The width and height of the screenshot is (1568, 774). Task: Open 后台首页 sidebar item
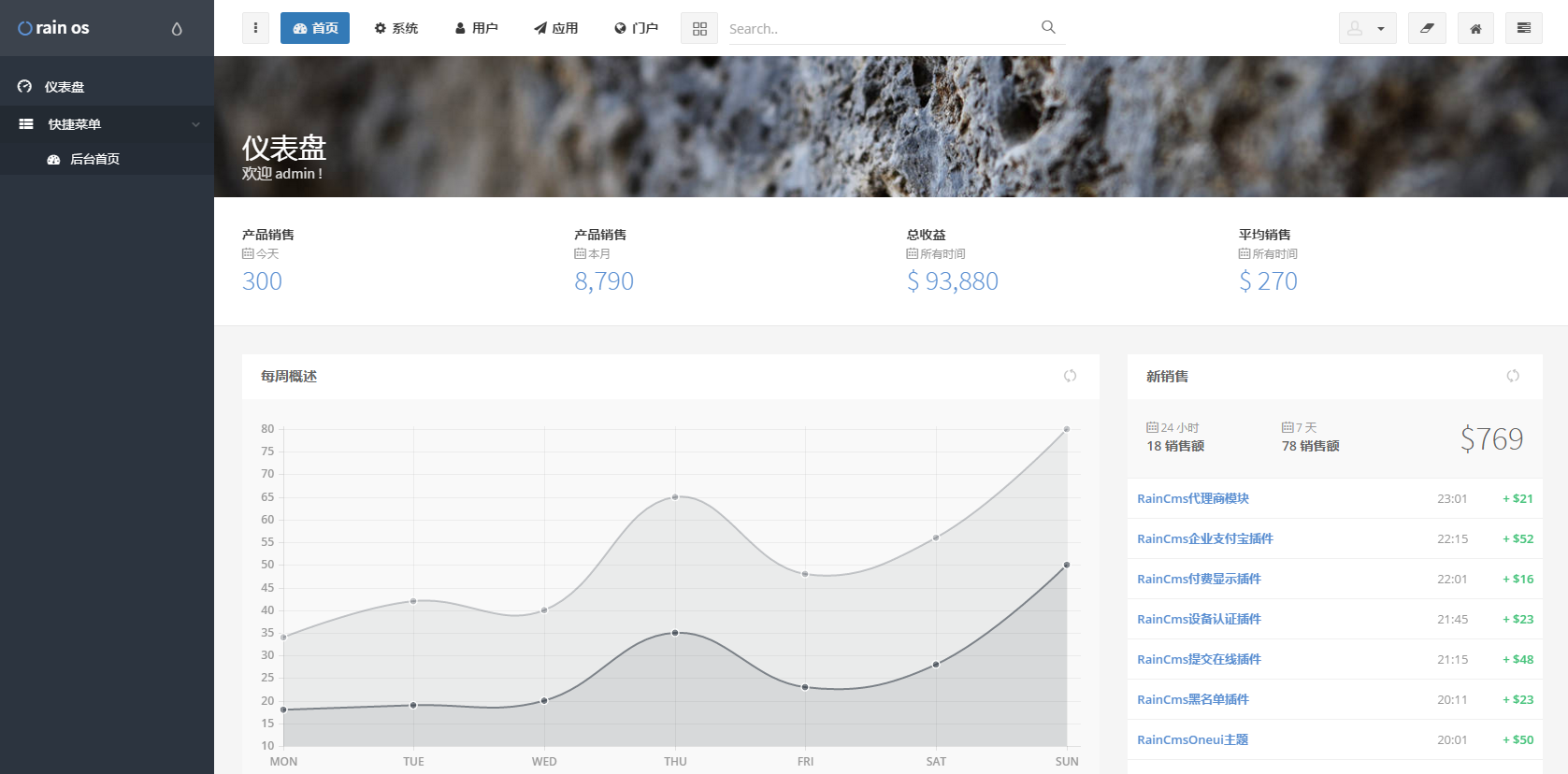tap(94, 159)
